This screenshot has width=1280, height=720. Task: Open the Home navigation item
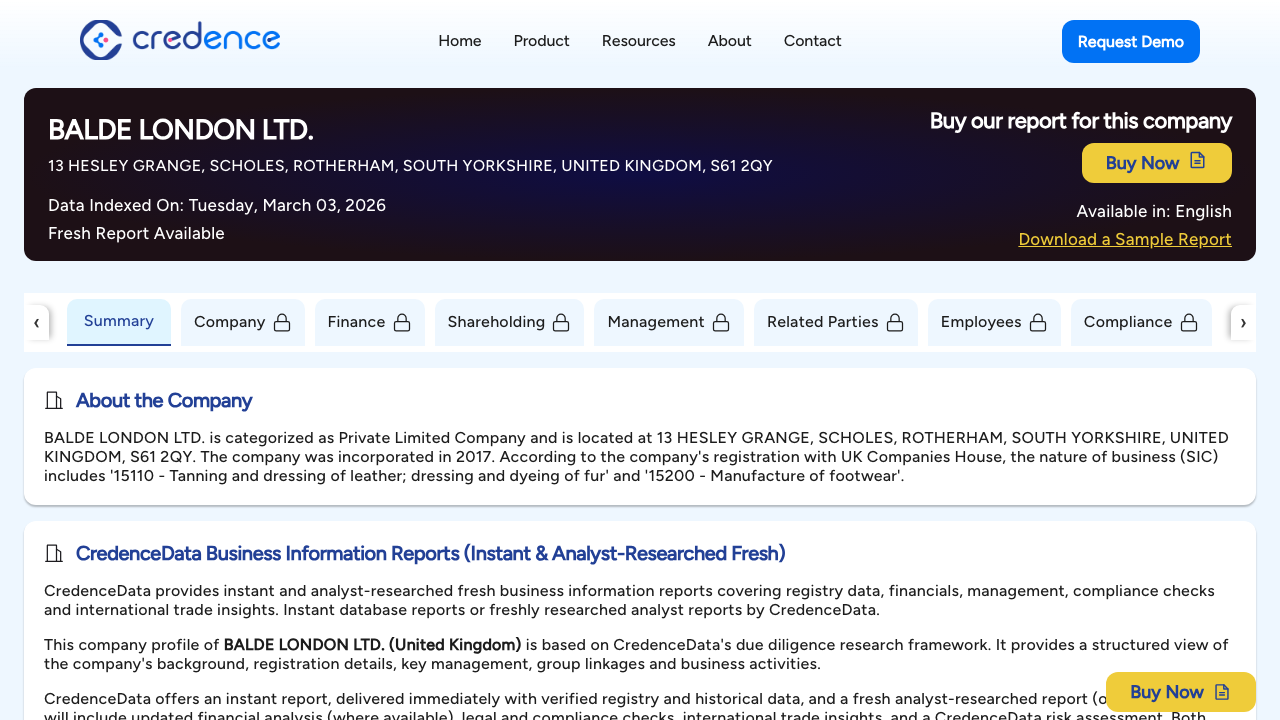tap(460, 41)
